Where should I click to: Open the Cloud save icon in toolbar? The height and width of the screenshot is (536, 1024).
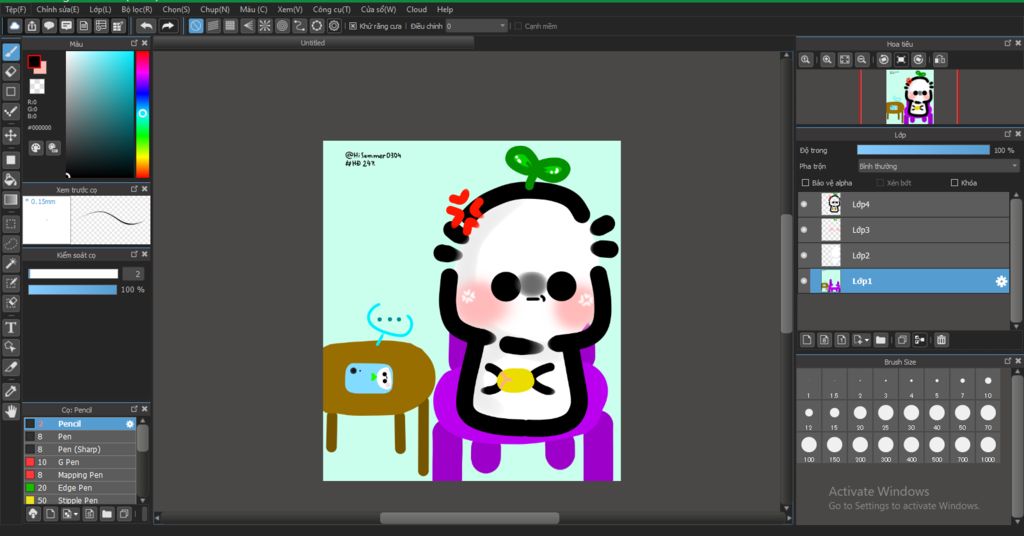pos(14,26)
